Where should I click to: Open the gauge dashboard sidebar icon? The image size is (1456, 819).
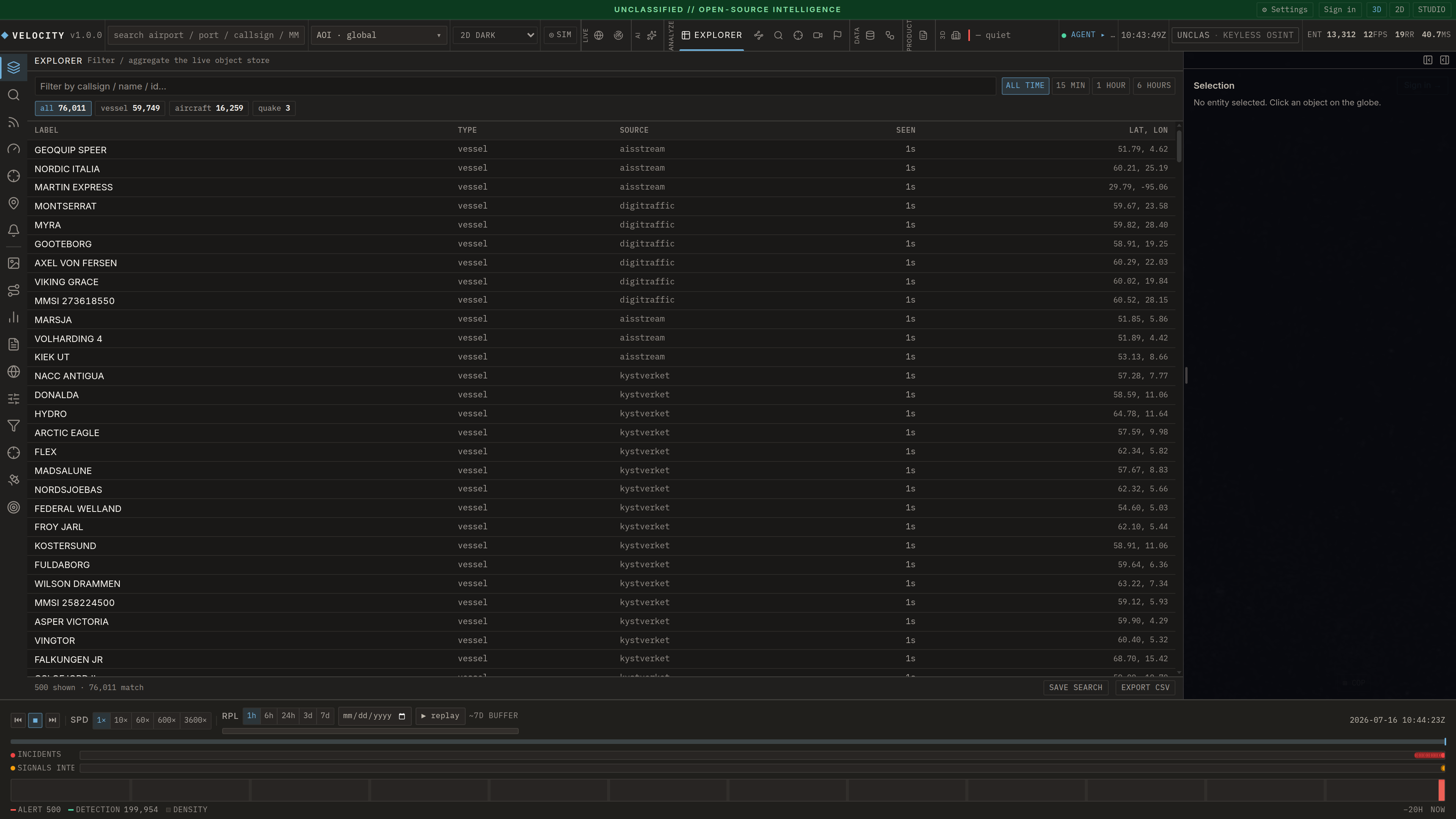[14, 149]
